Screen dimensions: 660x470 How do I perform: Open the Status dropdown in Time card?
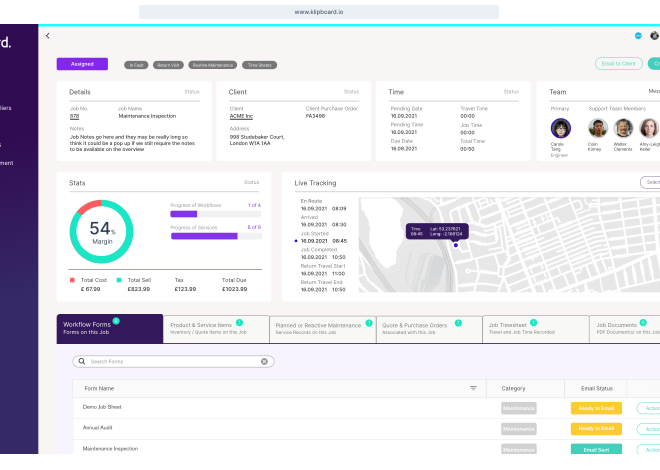(511, 92)
